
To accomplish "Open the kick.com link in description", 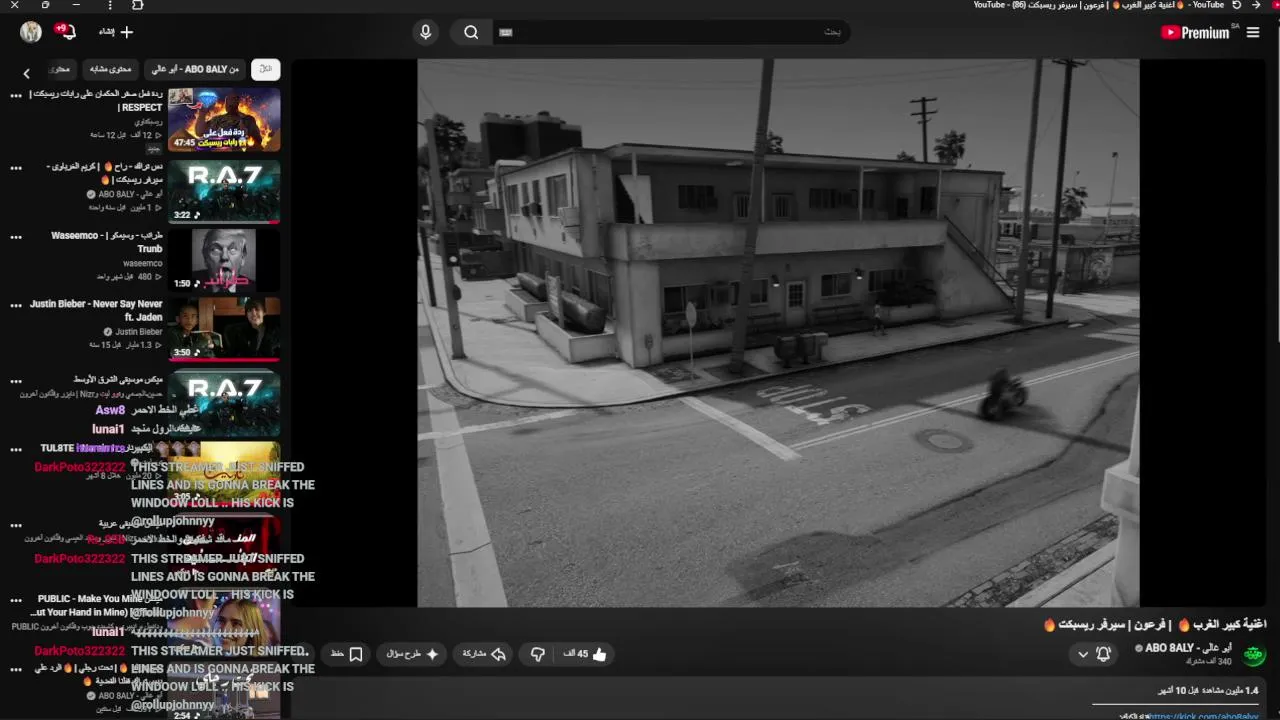I will tap(1202, 716).
